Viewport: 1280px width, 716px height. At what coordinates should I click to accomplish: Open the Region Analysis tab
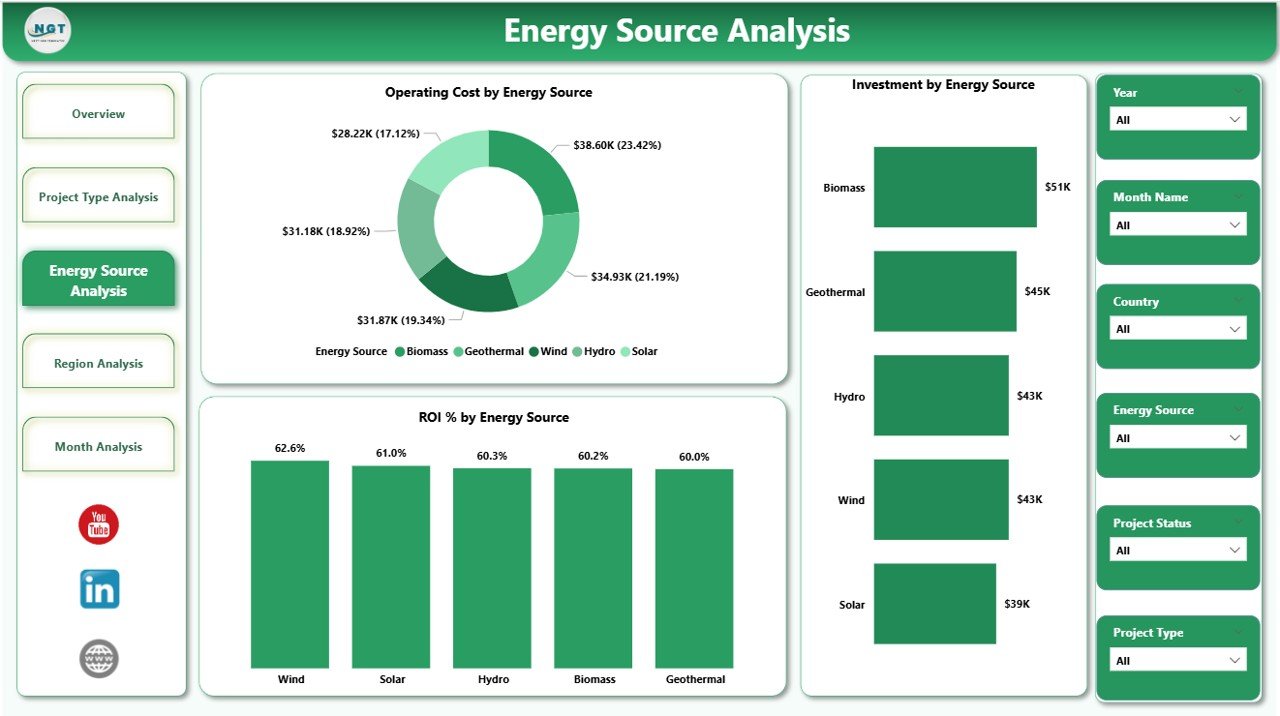(x=98, y=363)
